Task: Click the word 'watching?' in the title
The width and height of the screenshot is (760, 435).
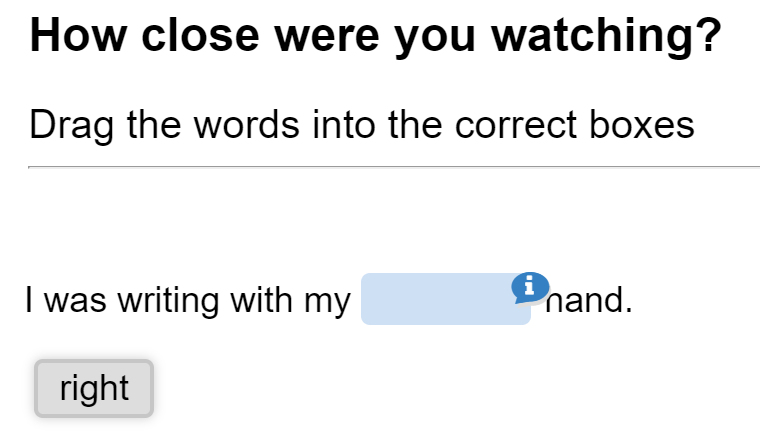Action: [607, 36]
